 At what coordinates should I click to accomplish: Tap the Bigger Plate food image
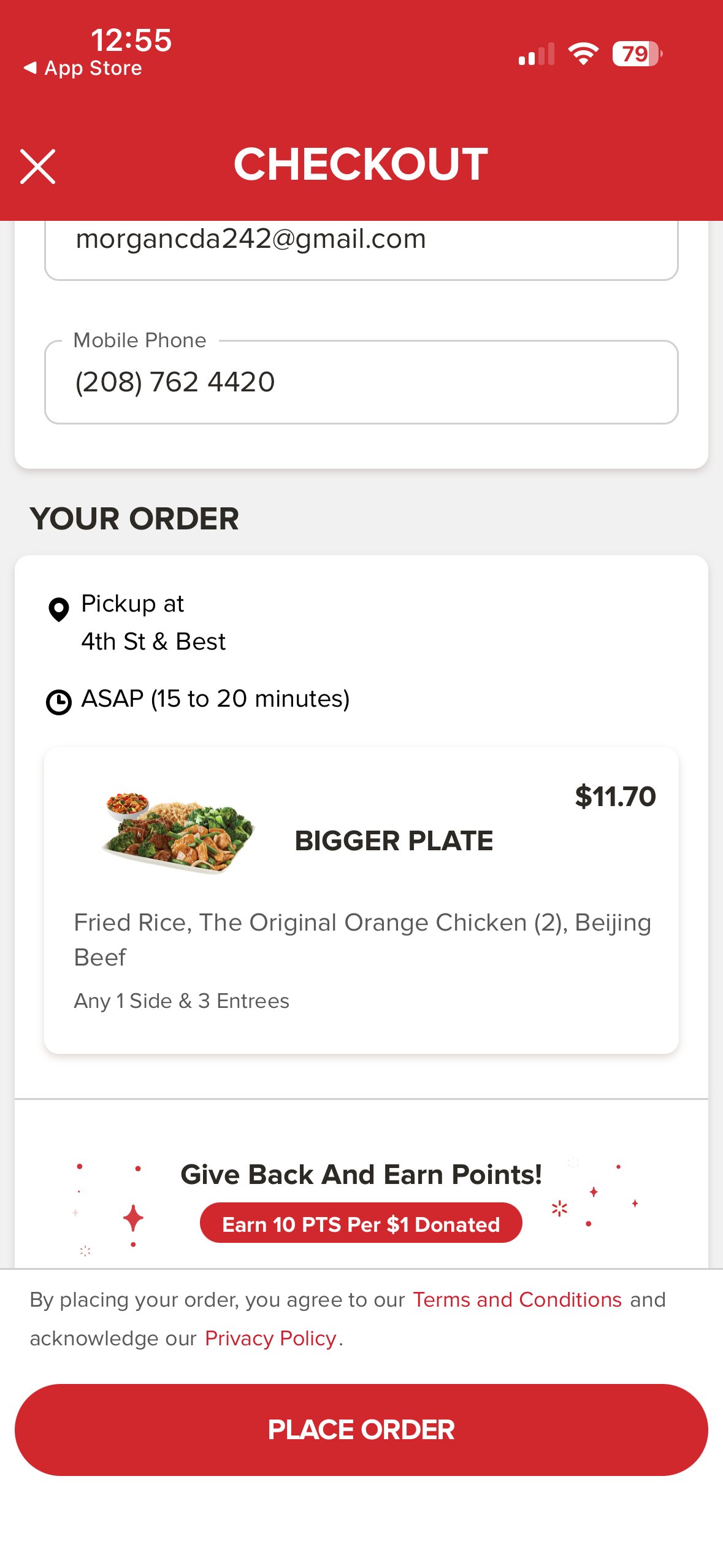point(178,832)
